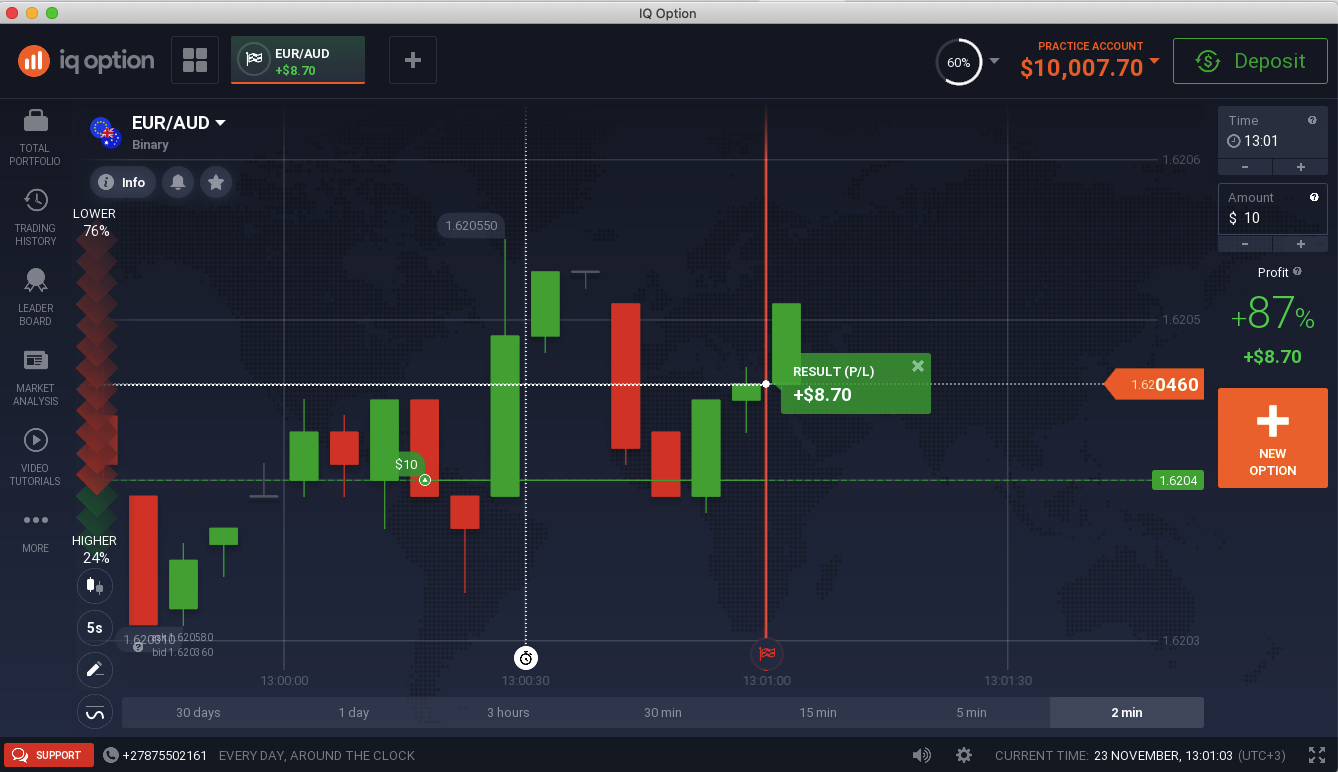Screen dimensions: 1338x772
Task: Close the Result P/L popup
Action: click(x=918, y=366)
